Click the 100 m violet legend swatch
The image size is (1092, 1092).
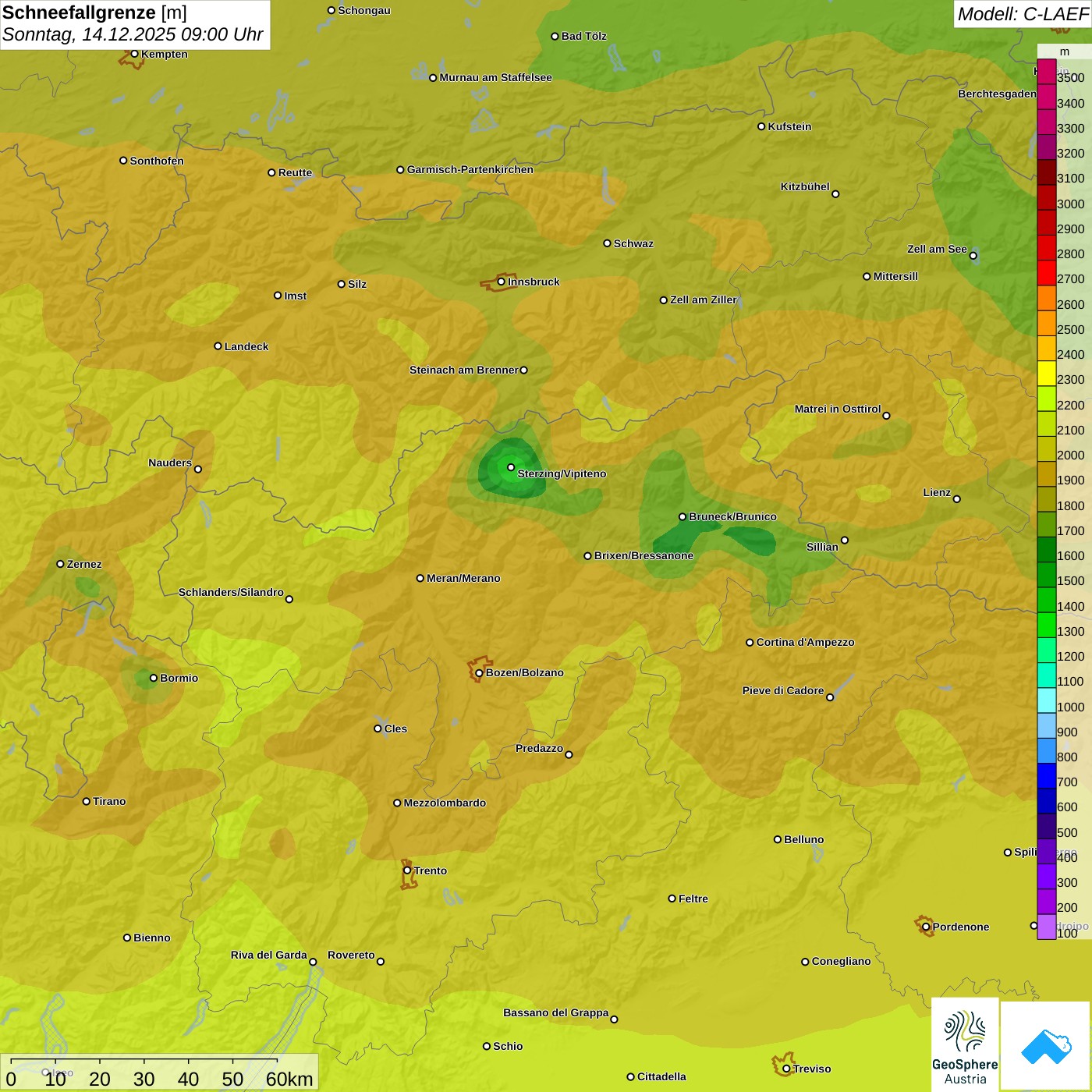point(1047,927)
